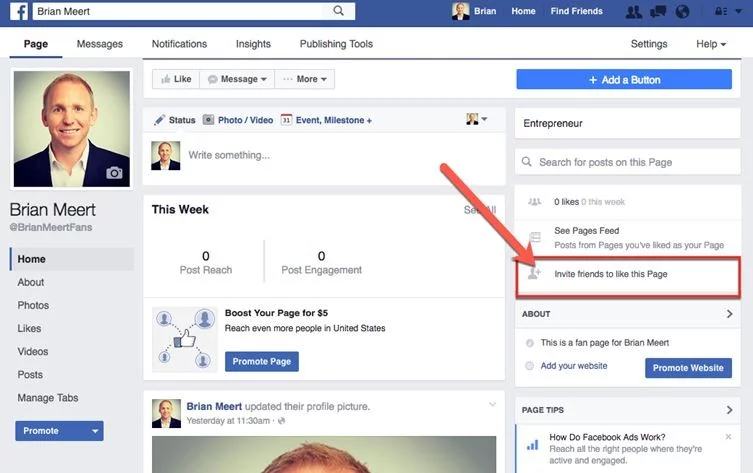Open the posting-as avatar dropdown
Screen dimensions: 753x473
[477, 119]
